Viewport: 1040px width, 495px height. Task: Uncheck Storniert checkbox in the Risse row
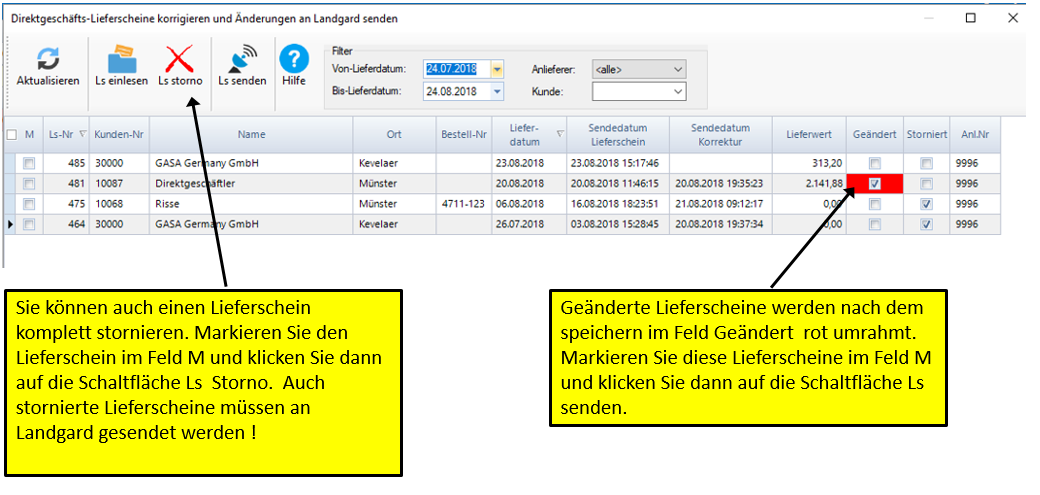pos(927,204)
